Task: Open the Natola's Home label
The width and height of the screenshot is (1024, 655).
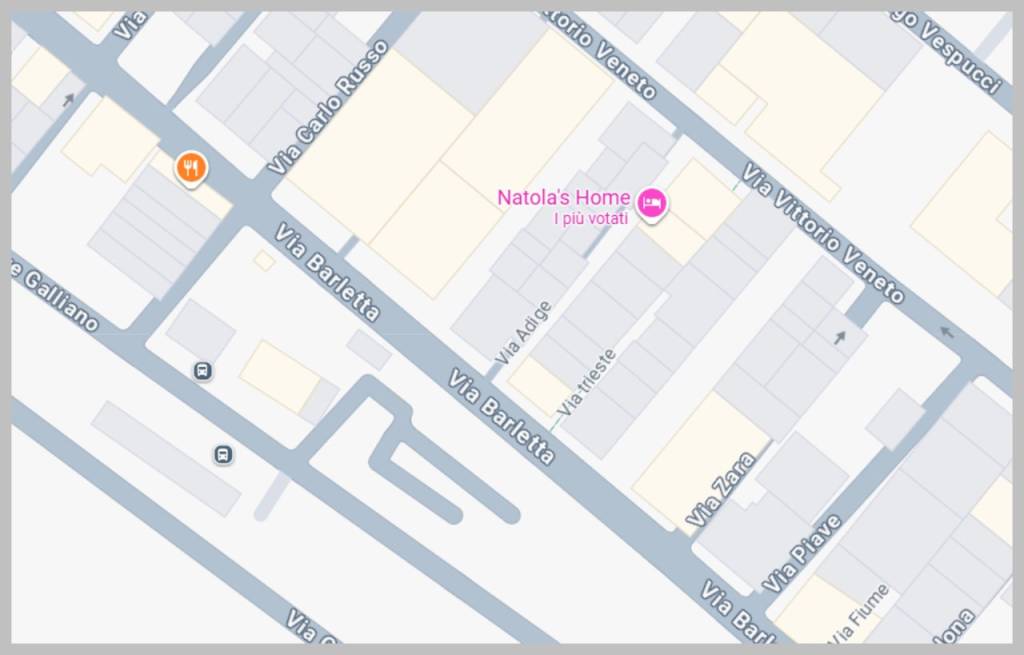Action: (564, 197)
